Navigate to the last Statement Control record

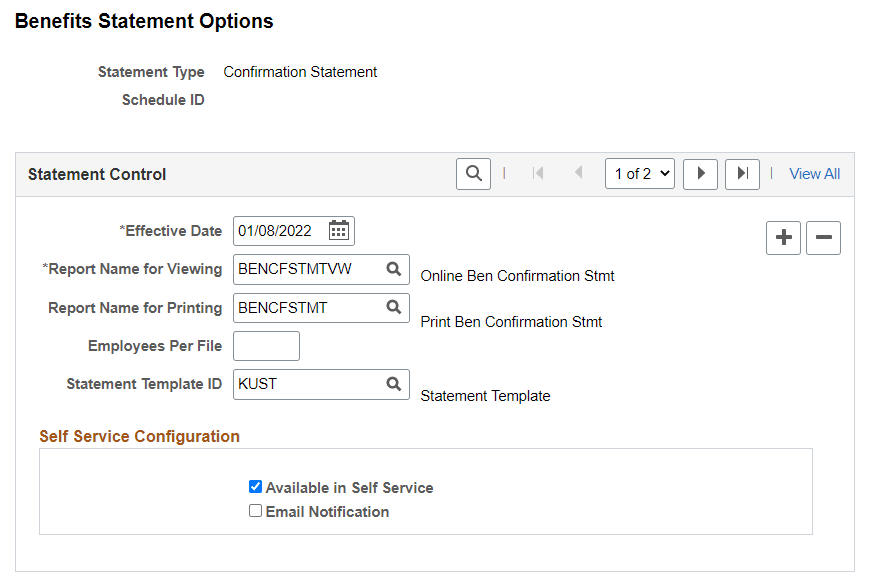pos(741,173)
